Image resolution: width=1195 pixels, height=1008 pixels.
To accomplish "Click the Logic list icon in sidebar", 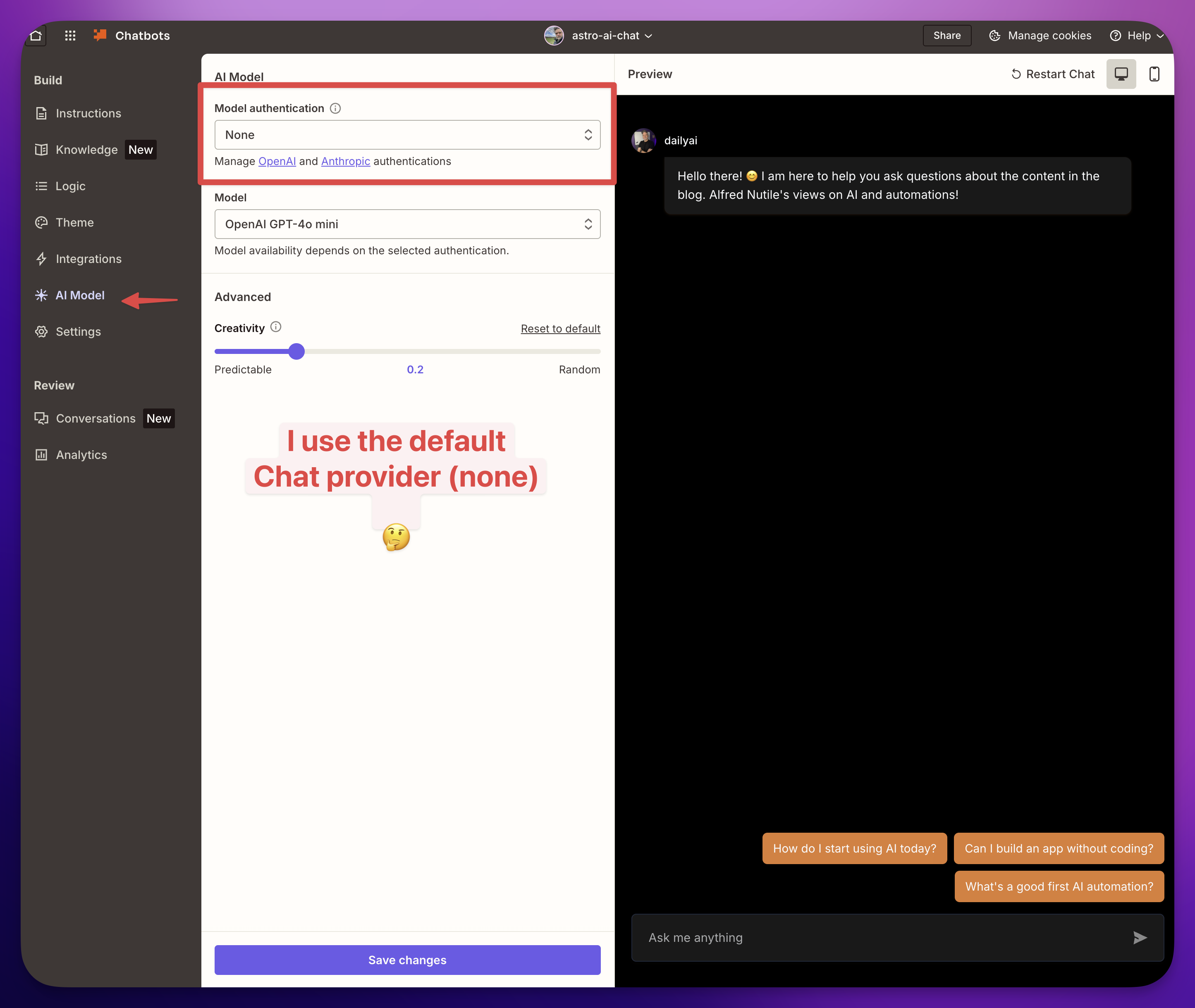I will click(x=41, y=186).
